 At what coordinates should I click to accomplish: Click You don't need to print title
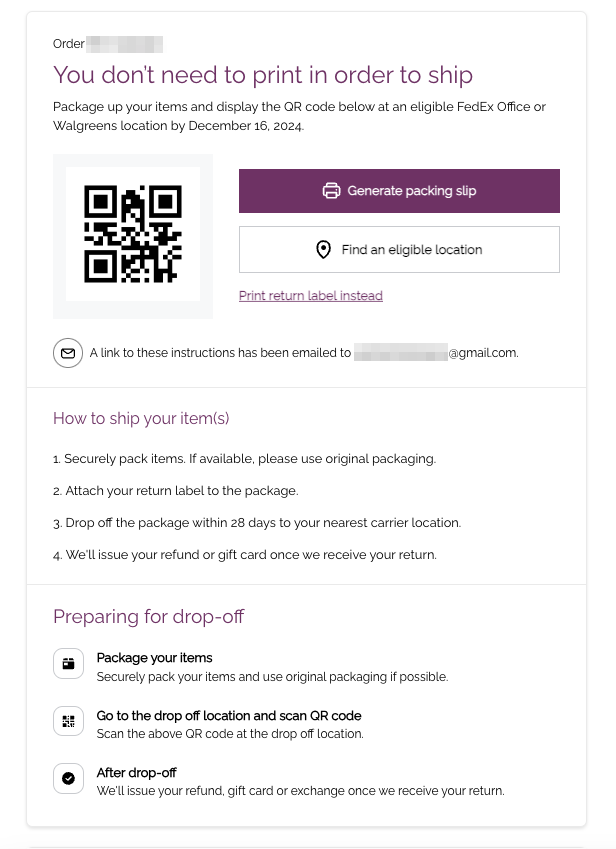pos(263,75)
